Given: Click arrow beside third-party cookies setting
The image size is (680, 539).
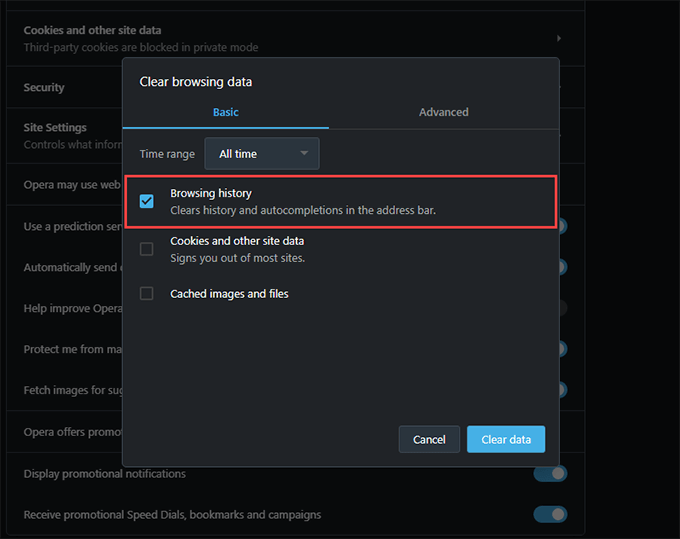Looking at the screenshot, I should [x=559, y=38].
